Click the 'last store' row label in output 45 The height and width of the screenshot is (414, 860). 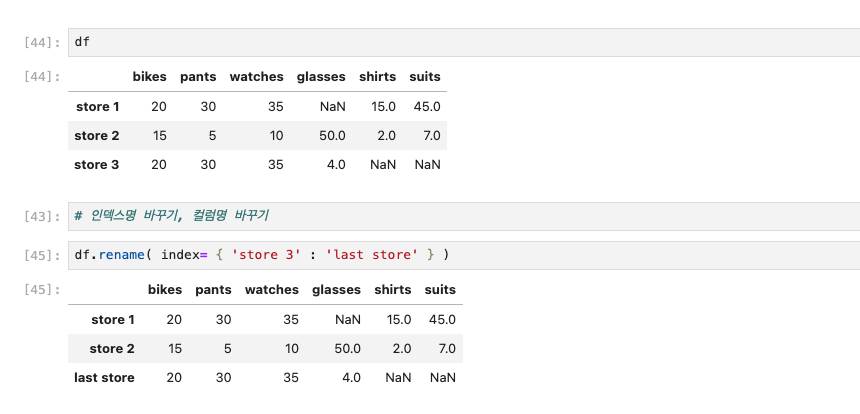tap(104, 378)
